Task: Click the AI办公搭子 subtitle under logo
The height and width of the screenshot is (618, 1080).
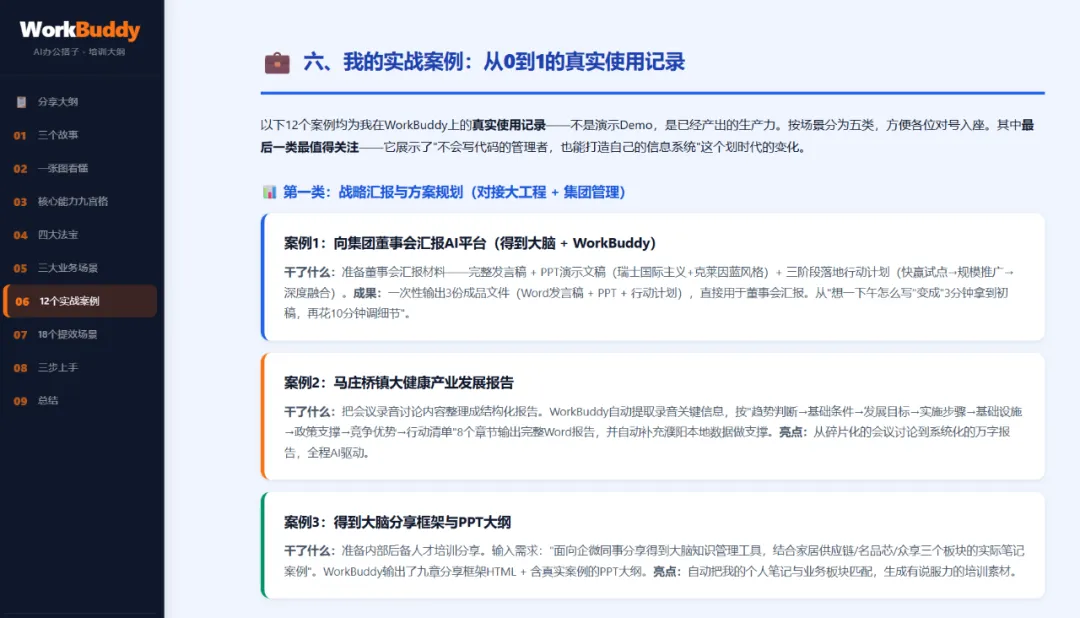Action: point(79,52)
